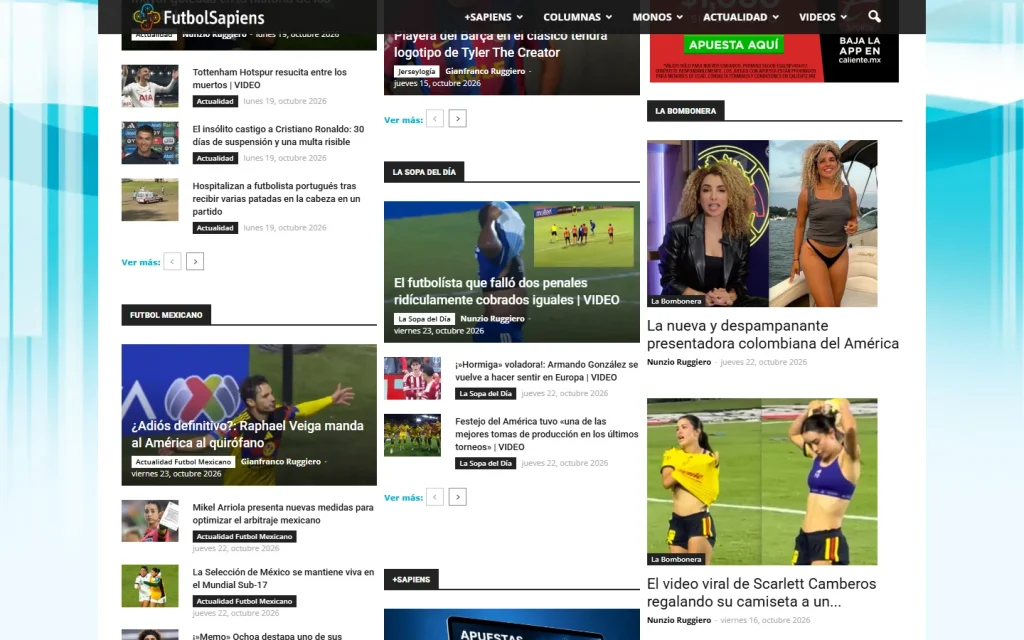The image size is (1024, 640).
Task: Open Scarlett Camberos video viral article
Action: click(761, 592)
